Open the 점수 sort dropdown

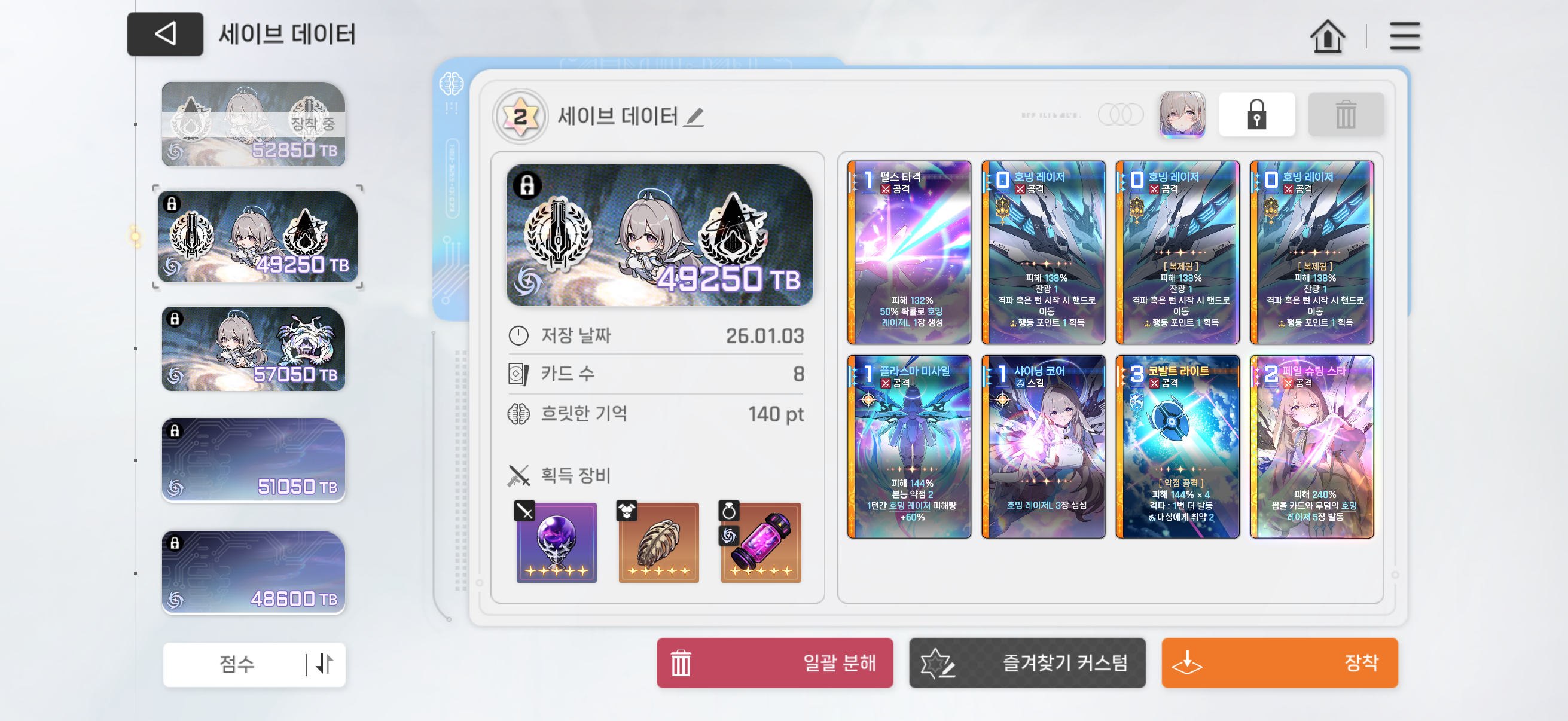pyautogui.click(x=236, y=664)
